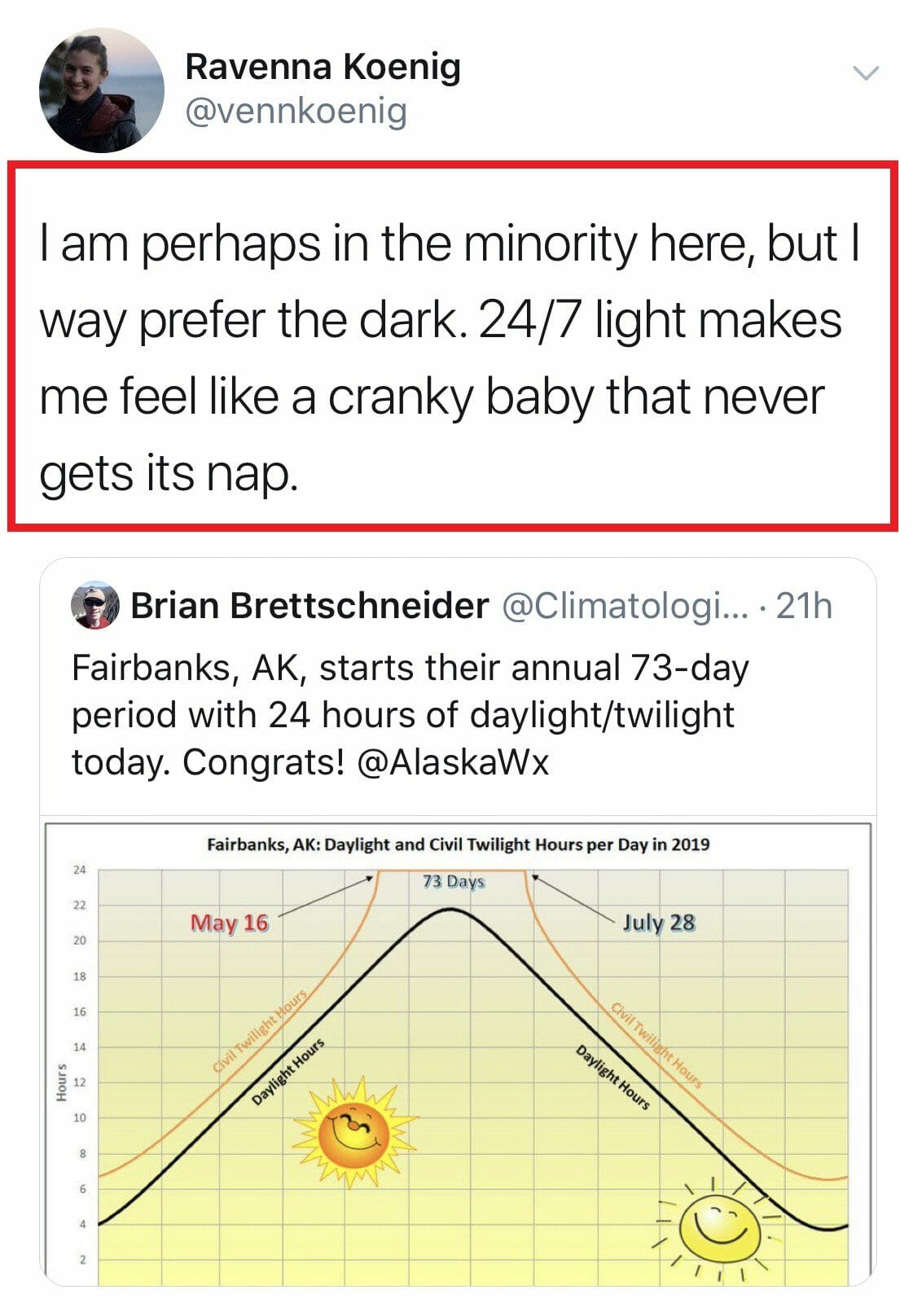Open the quoted Fairbanks tweet text
The height and width of the screenshot is (1316, 913).
pyautogui.click(x=410, y=715)
